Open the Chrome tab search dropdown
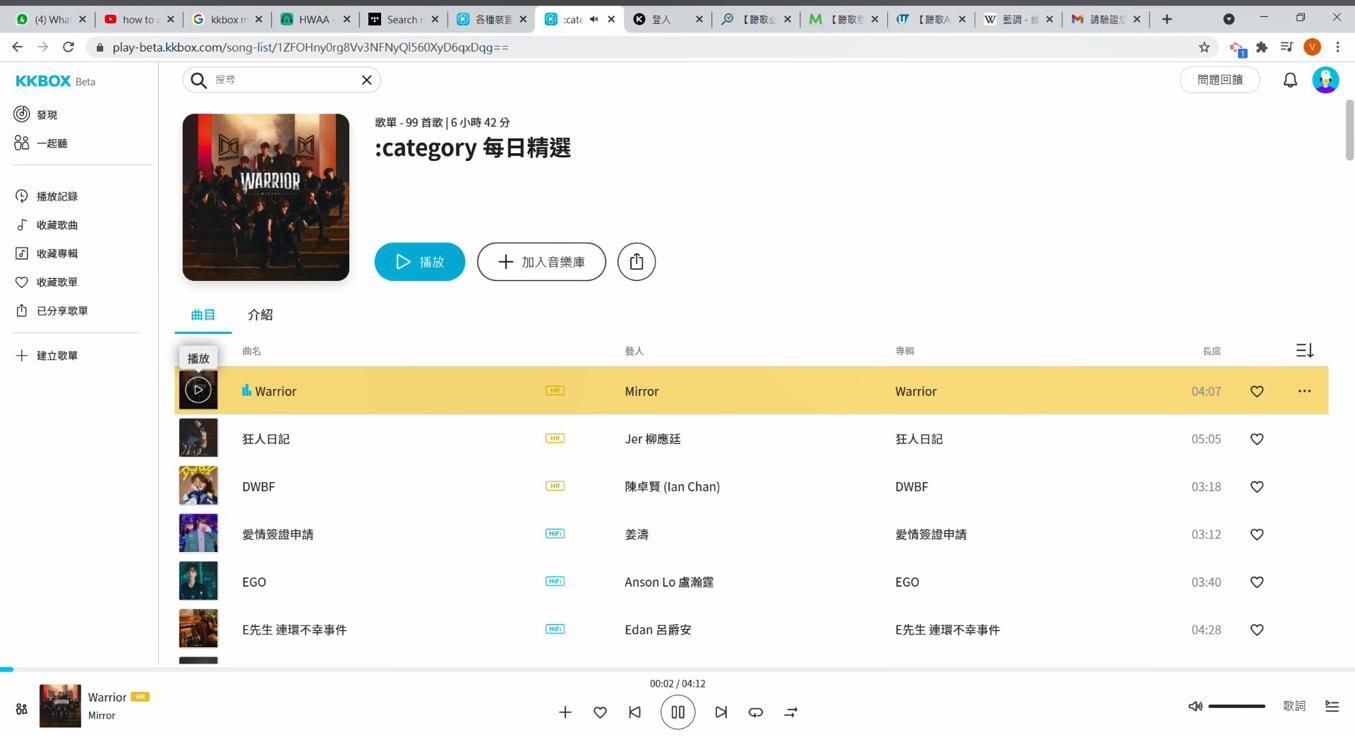Screen dimensions: 1355x737 point(1229,19)
